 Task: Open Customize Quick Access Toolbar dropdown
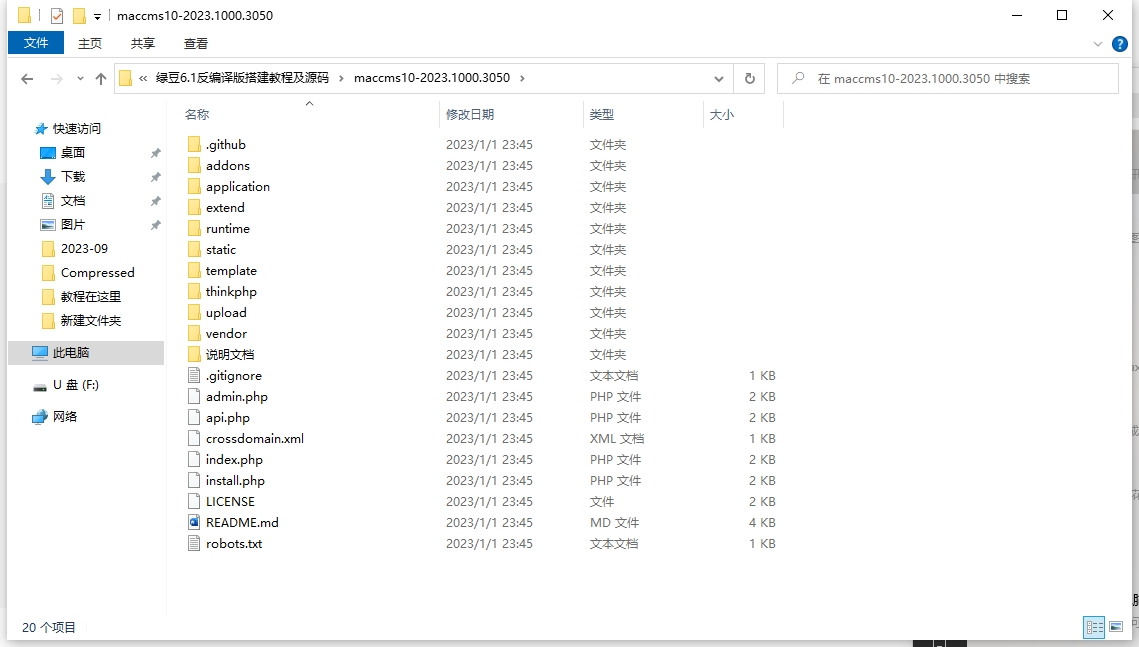(x=97, y=16)
